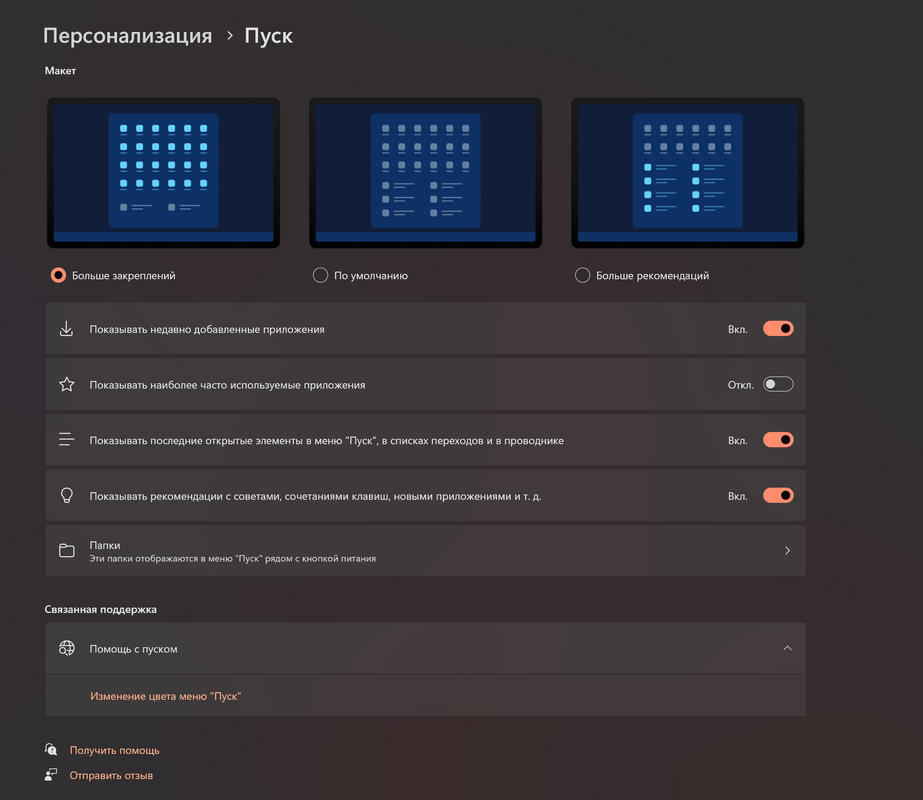Click the Связанная поддержка heading
This screenshot has width=923, height=800.
[x=101, y=609]
